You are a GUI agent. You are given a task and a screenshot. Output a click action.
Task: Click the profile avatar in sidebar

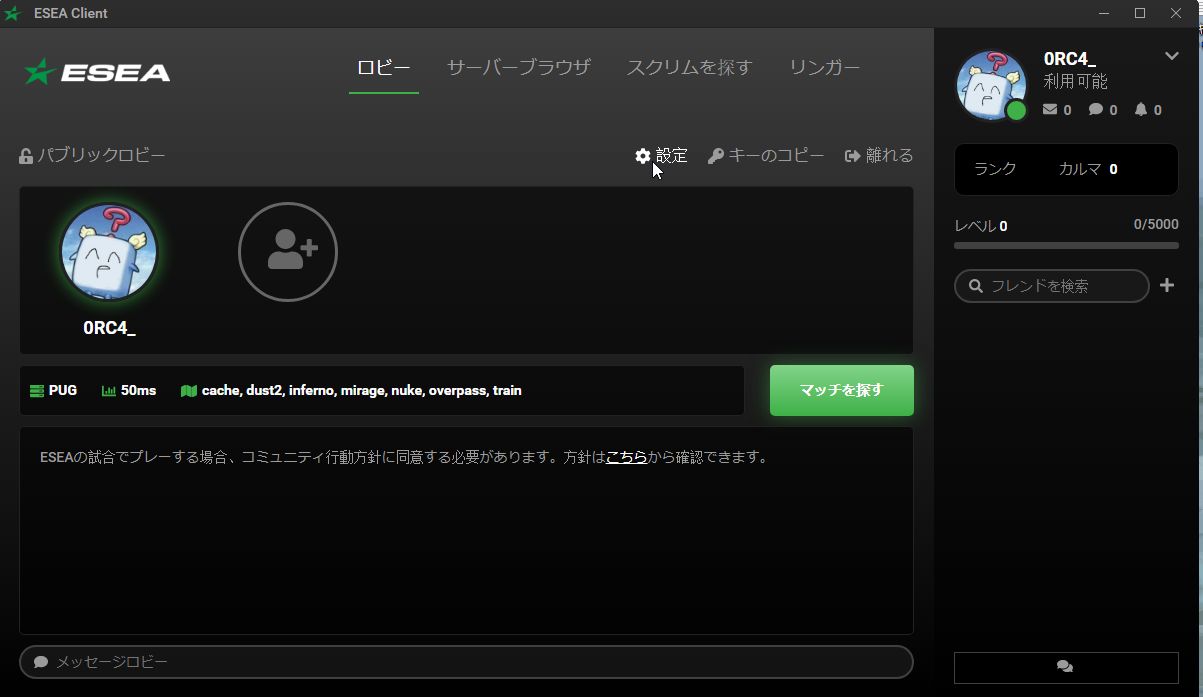pyautogui.click(x=991, y=85)
